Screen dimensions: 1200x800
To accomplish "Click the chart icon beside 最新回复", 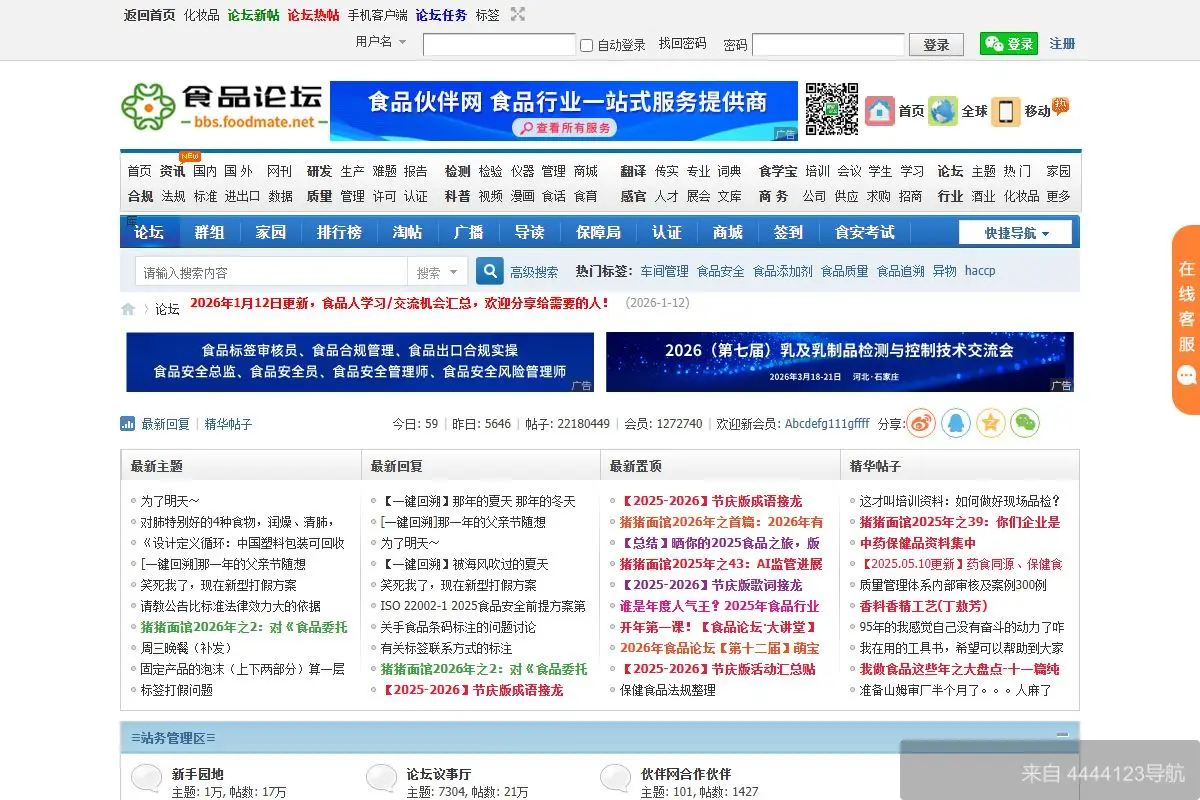I will point(128,423).
